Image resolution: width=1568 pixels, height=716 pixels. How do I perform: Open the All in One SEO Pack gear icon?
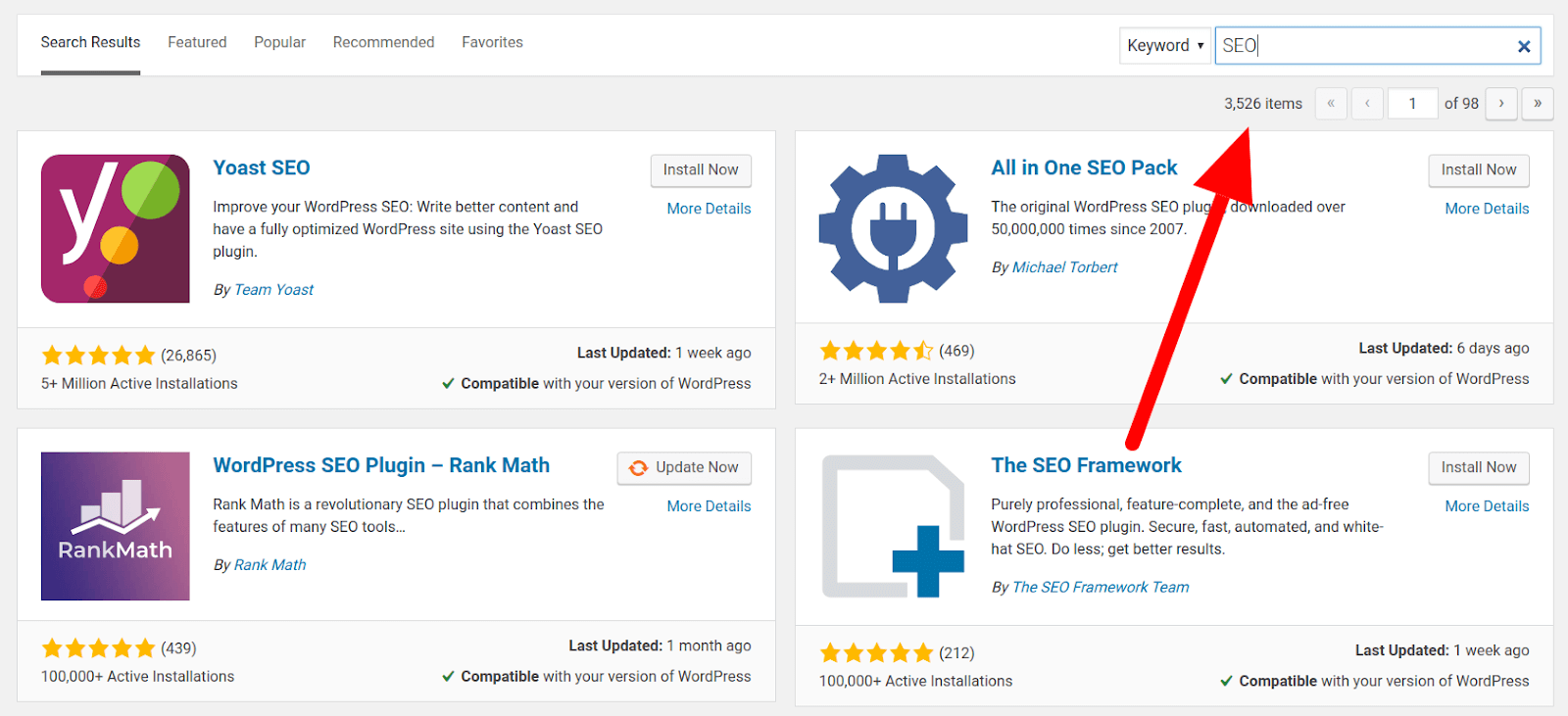point(893,228)
